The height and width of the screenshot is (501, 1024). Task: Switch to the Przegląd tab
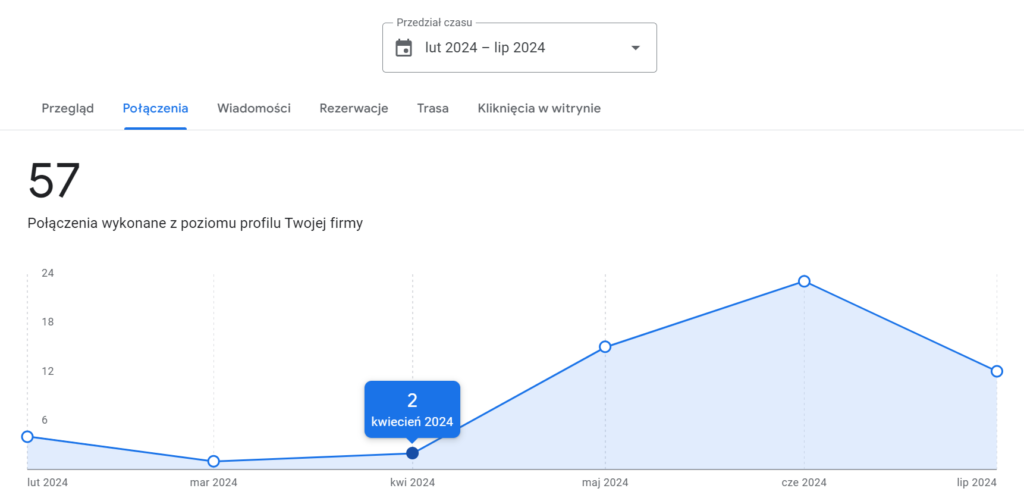68,108
